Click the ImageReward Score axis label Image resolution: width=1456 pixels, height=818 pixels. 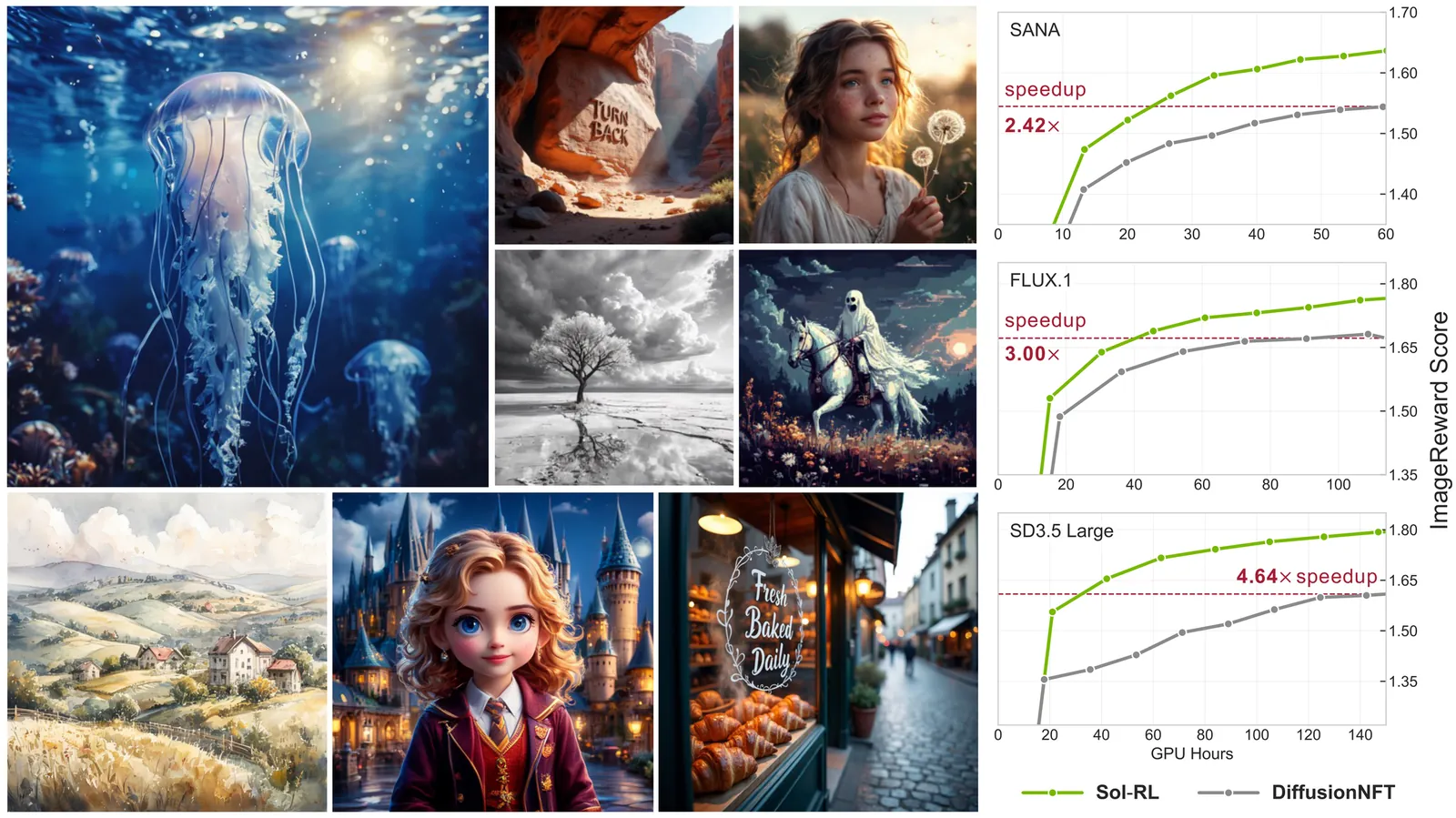[1439, 419]
